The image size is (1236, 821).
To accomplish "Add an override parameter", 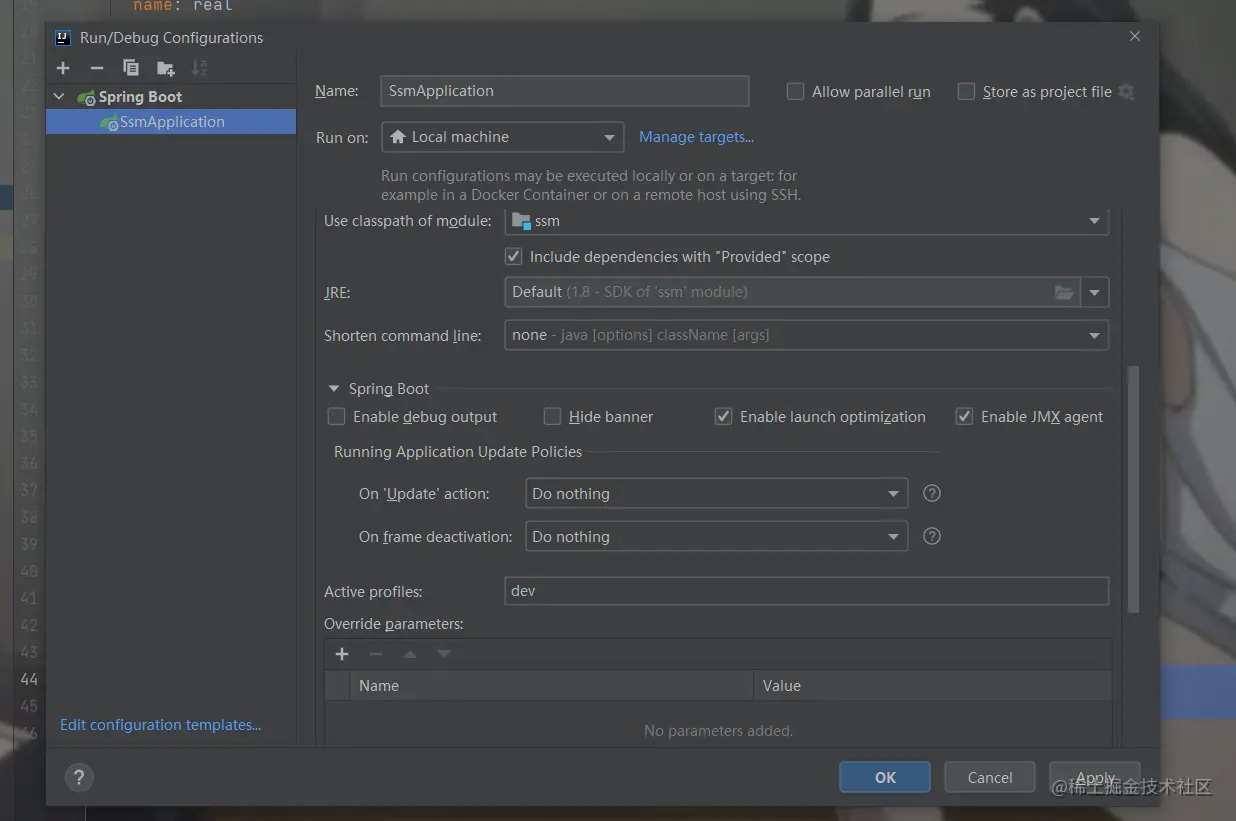I will [x=342, y=654].
